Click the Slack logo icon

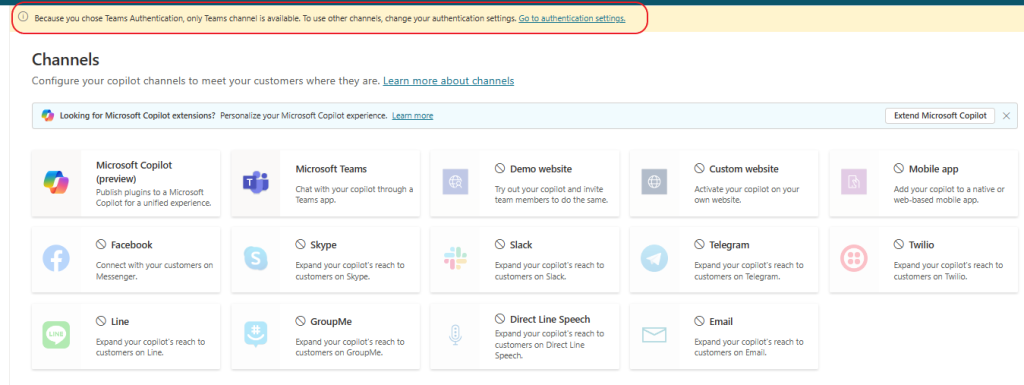pyautogui.click(x=455, y=258)
